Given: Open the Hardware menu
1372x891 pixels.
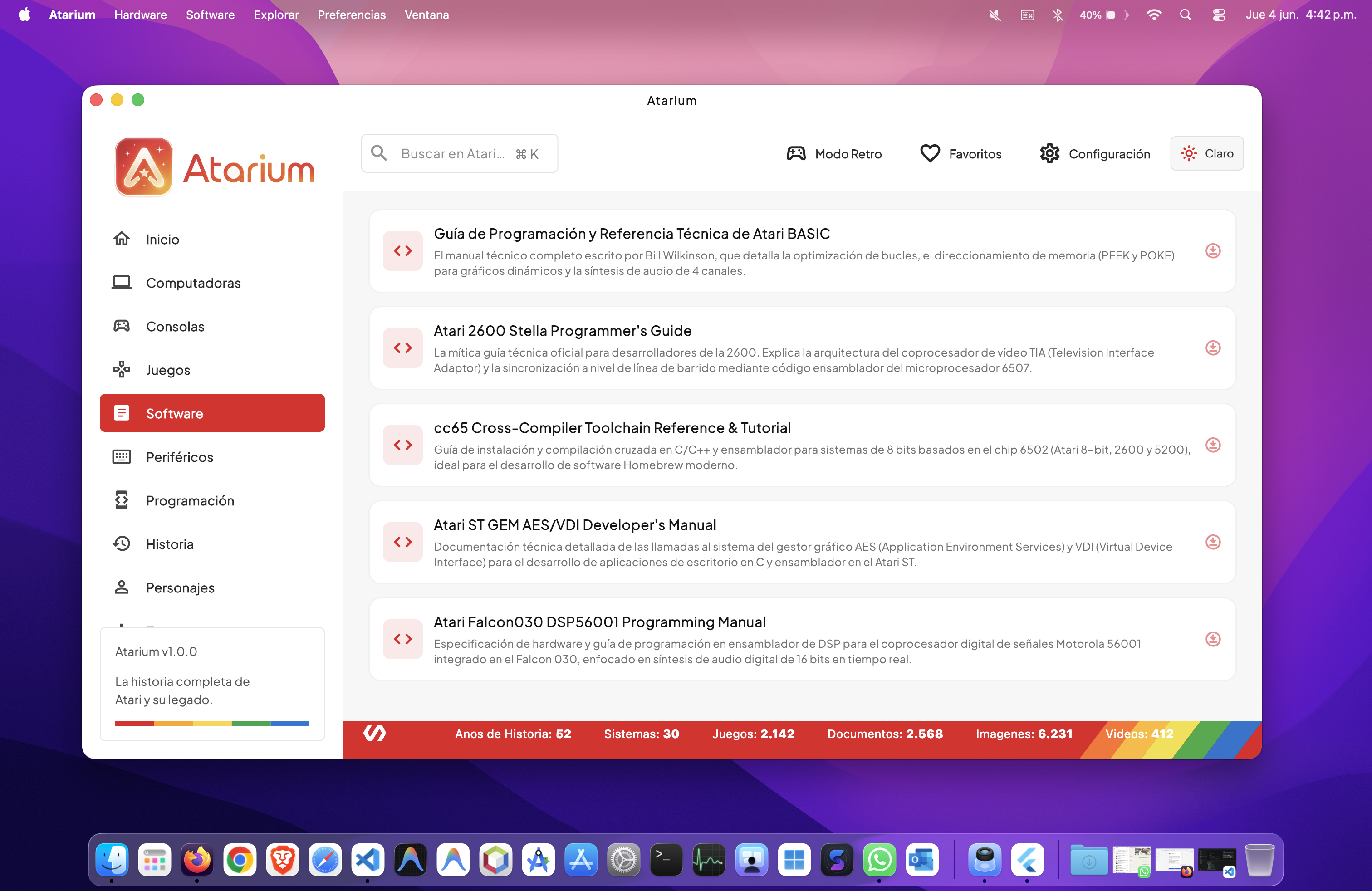Looking at the screenshot, I should click(141, 15).
